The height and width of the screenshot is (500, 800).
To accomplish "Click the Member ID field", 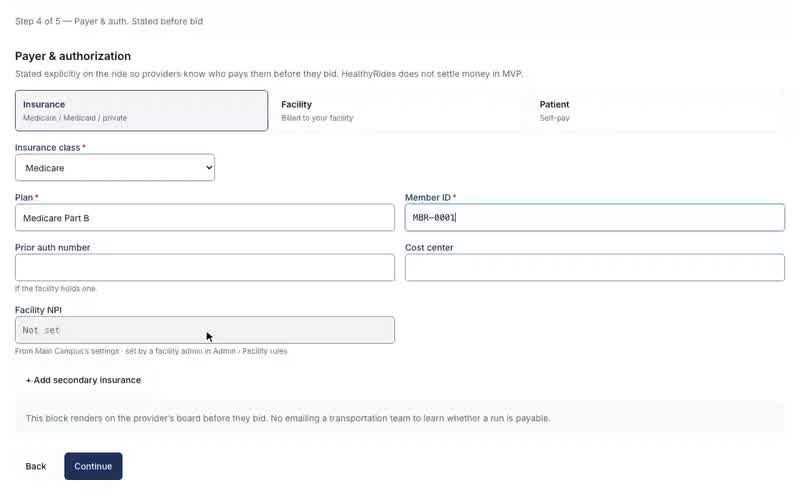I will click(595, 218).
